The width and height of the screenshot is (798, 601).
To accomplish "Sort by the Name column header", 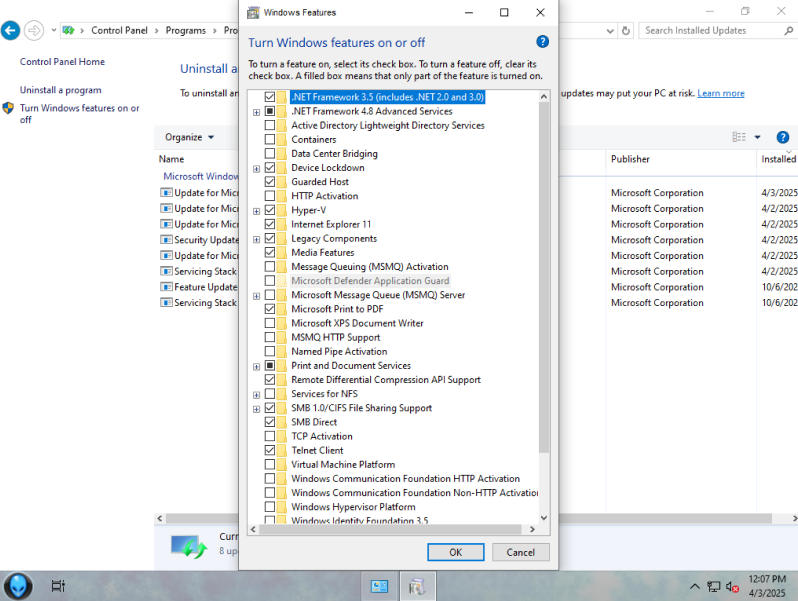I will click(172, 159).
